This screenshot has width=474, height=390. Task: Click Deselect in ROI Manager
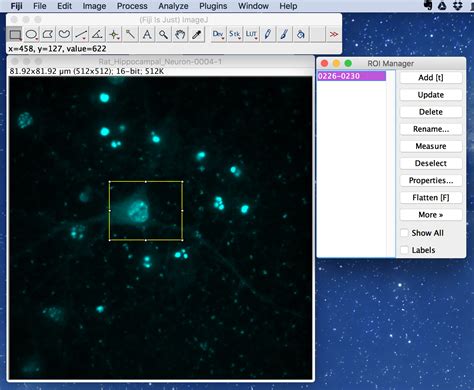431,163
